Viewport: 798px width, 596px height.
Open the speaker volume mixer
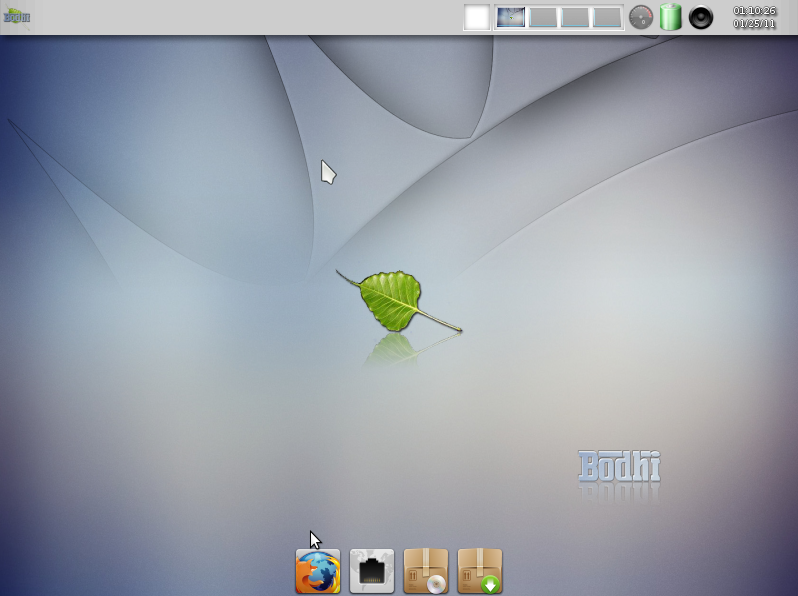pyautogui.click(x=701, y=17)
